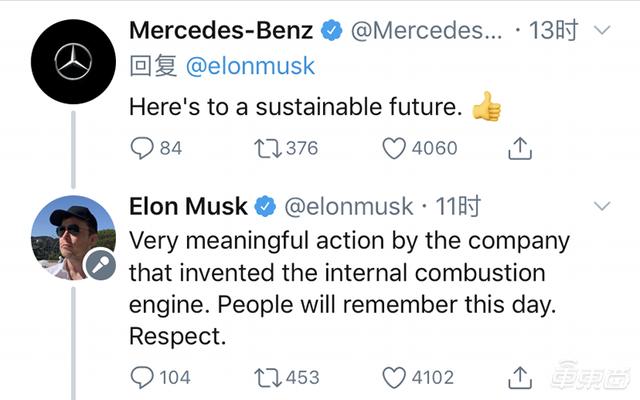
Task: Share the Mercedes-Benz tweet
Action: (520, 148)
